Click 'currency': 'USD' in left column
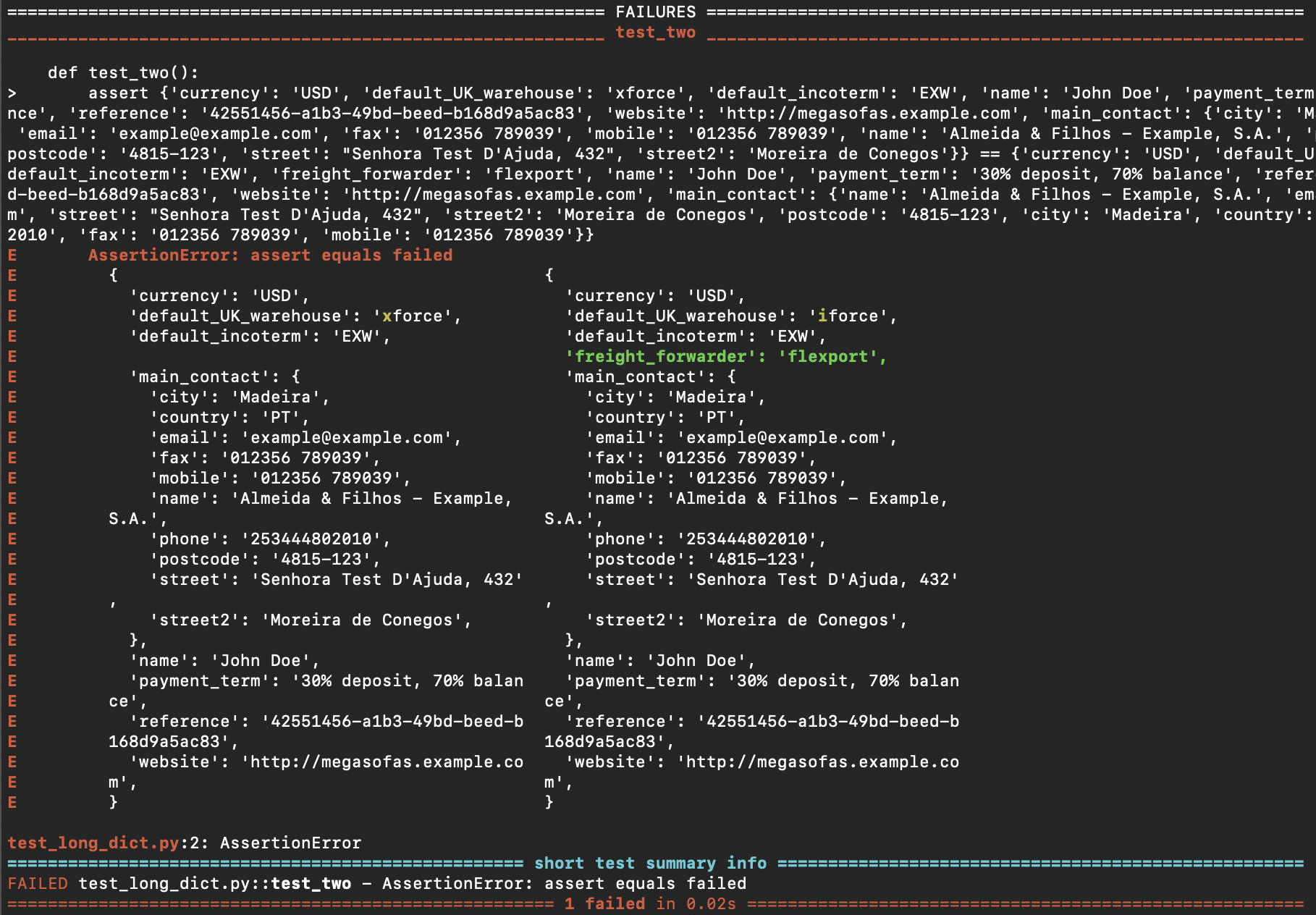The width and height of the screenshot is (1316, 915). point(220,295)
